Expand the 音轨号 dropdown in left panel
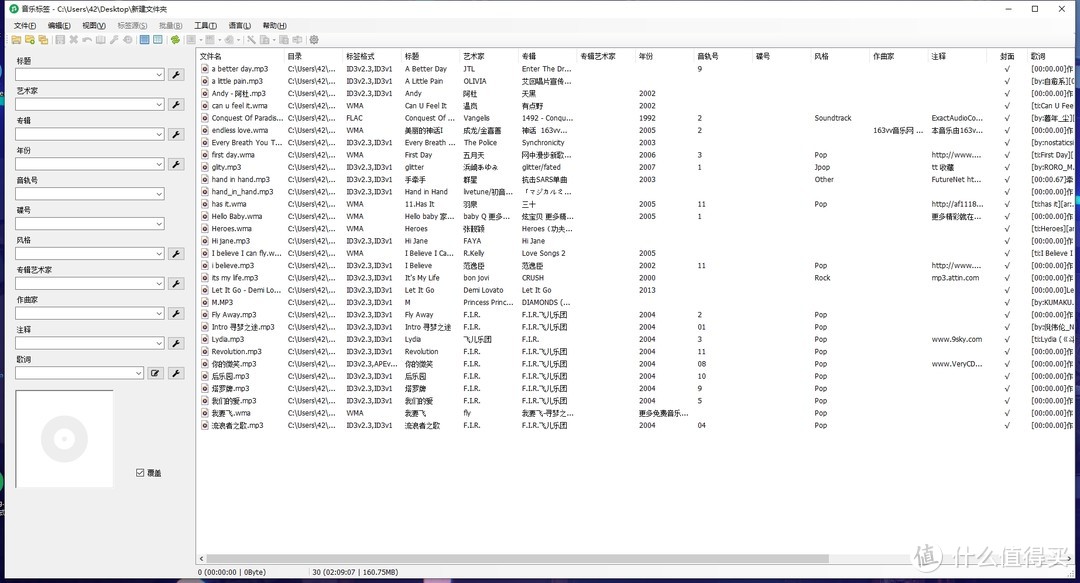The image size is (1080, 583). 158,194
